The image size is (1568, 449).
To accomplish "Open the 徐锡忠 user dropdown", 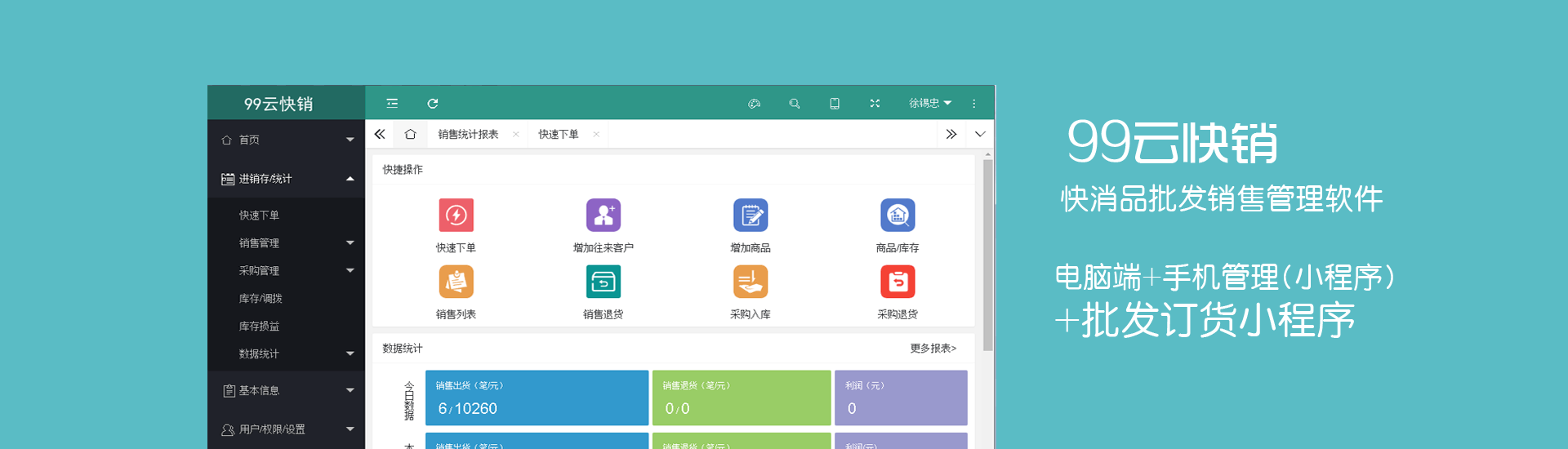I will 930,104.
